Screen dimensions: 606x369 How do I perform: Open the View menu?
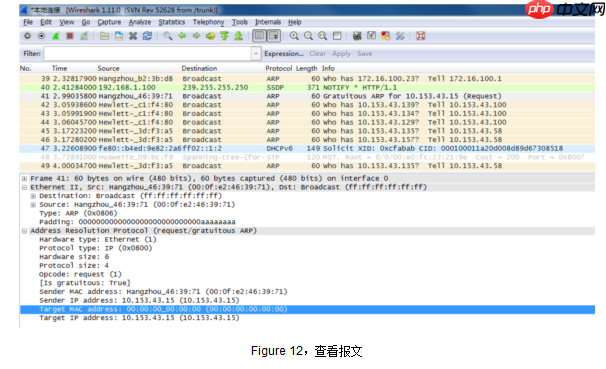[x=66, y=22]
